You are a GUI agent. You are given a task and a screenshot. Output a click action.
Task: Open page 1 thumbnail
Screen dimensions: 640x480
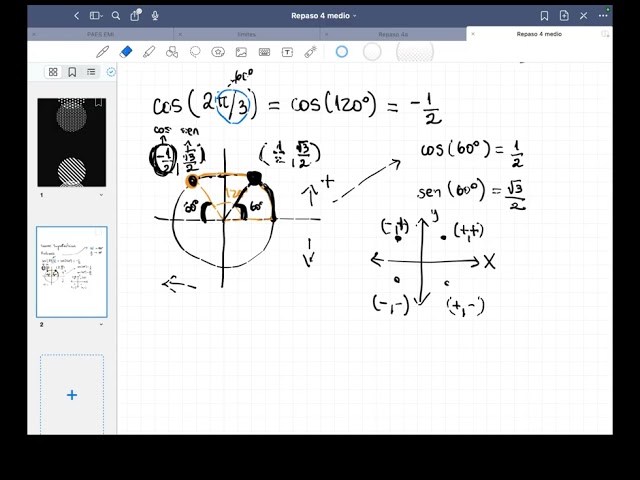click(x=72, y=142)
